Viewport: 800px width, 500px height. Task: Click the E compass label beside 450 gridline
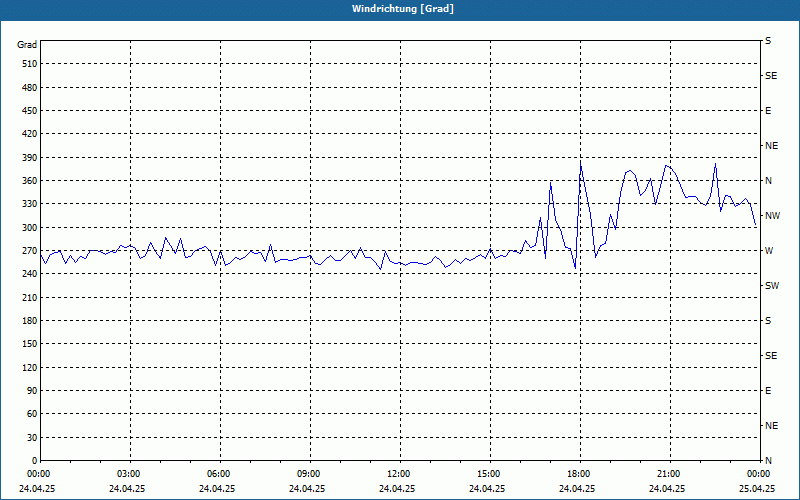pyautogui.click(x=768, y=111)
